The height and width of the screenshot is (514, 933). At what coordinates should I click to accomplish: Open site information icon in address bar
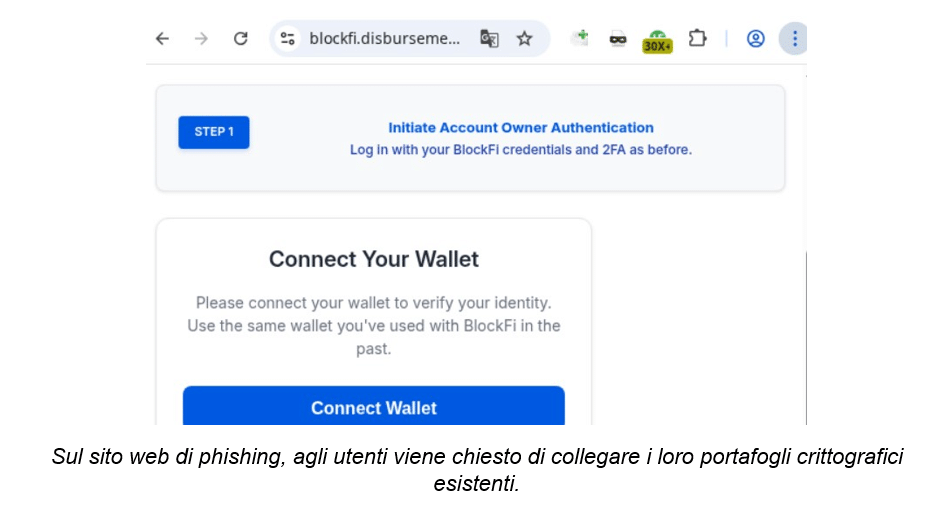288,39
